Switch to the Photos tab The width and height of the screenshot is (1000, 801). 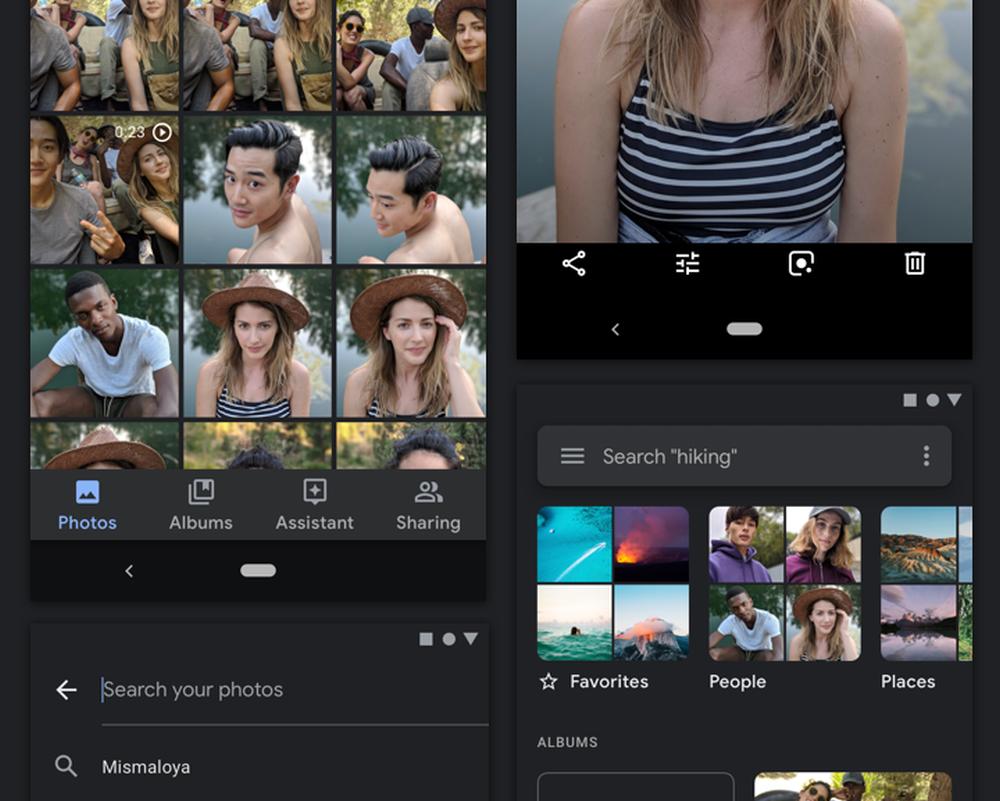pos(87,505)
